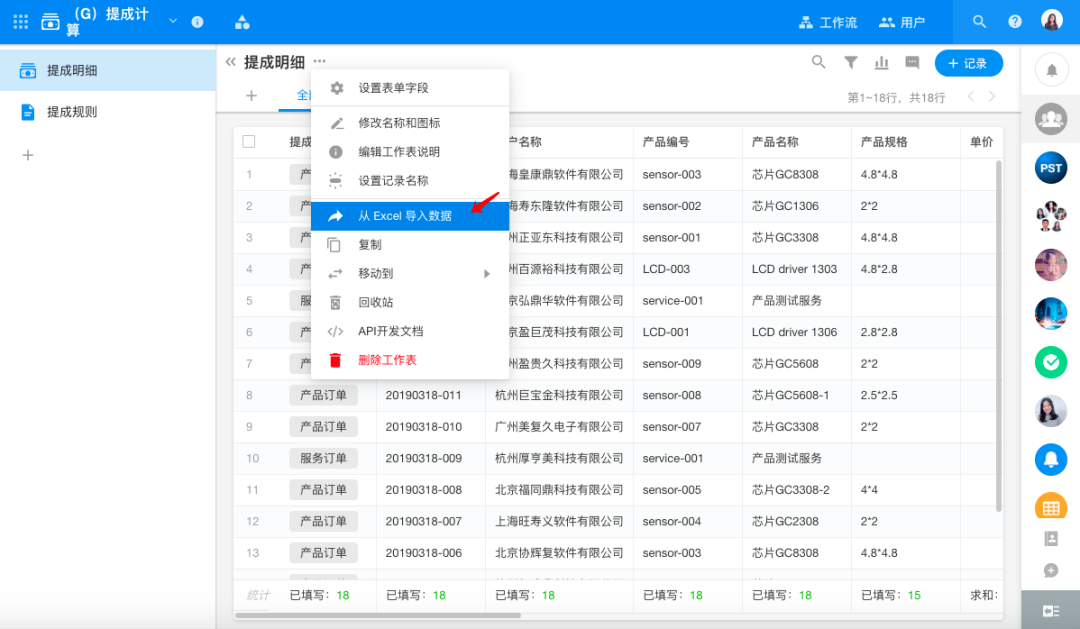
Task: Click the 记录 add record button
Action: tap(968, 63)
